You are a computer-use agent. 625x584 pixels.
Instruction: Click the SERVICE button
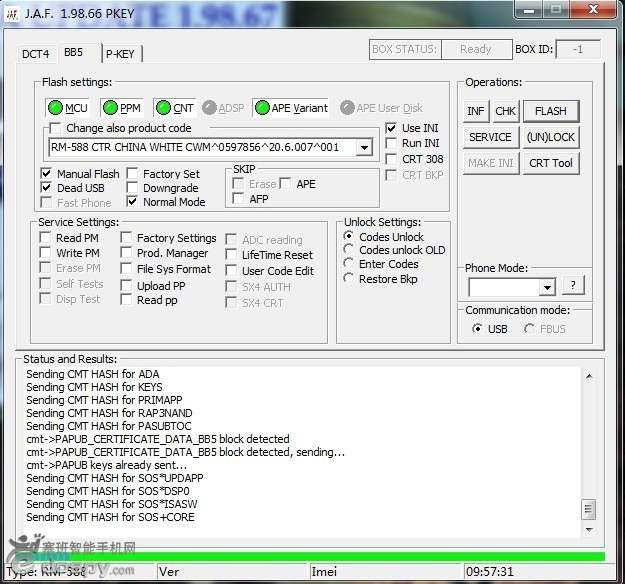(491, 137)
